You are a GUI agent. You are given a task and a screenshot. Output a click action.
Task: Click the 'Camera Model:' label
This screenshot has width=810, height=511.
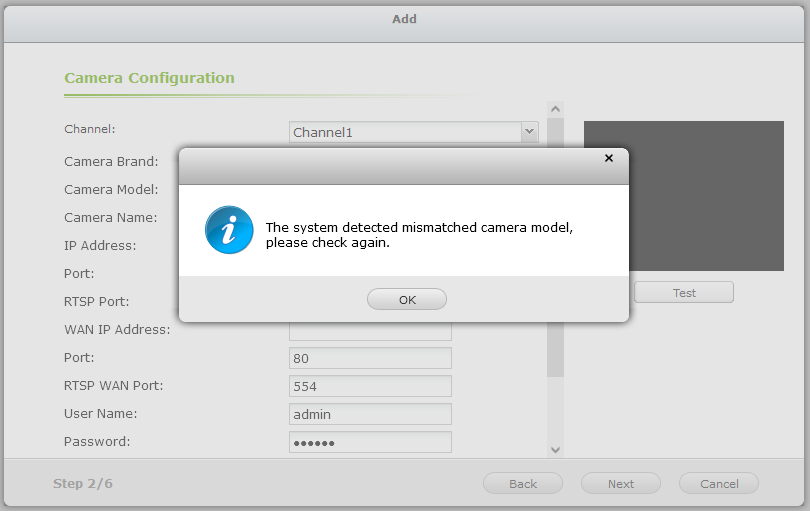tap(111, 190)
